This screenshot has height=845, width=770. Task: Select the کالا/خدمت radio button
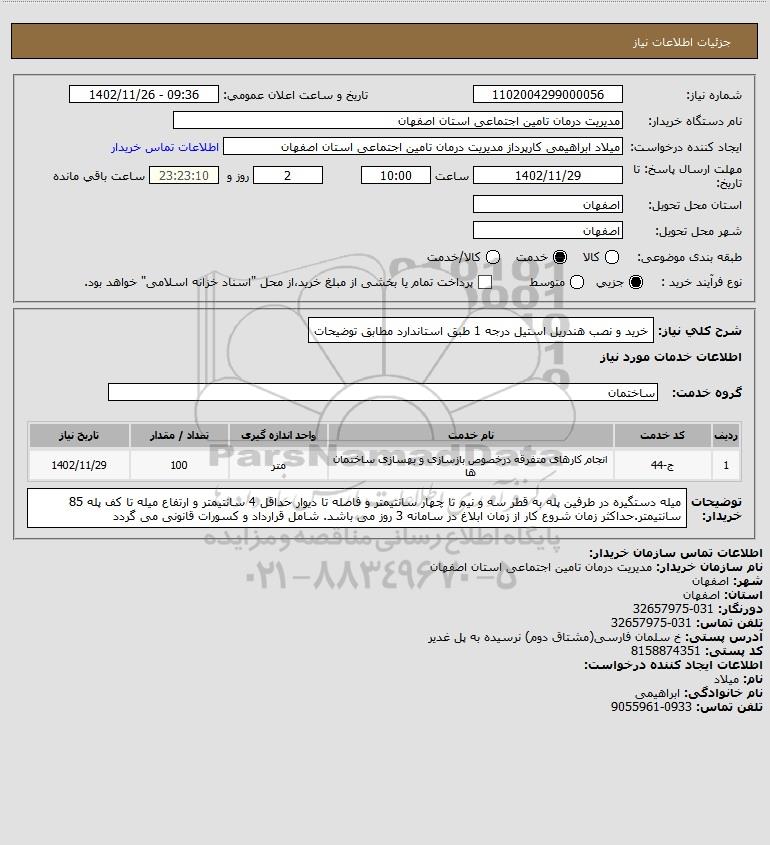click(492, 258)
